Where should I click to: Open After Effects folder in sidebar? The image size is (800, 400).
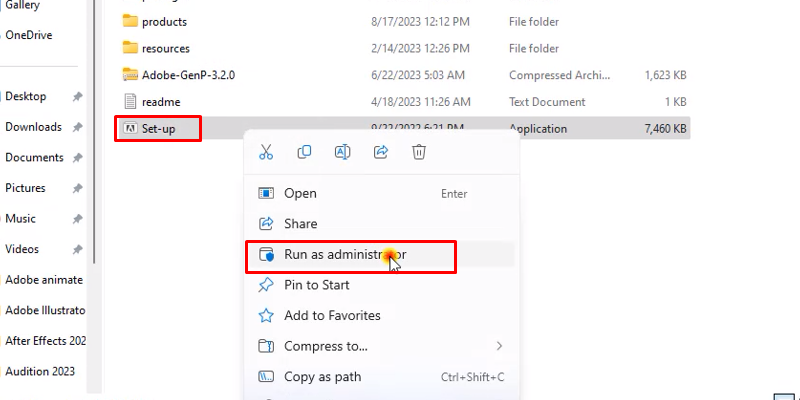coord(45,341)
